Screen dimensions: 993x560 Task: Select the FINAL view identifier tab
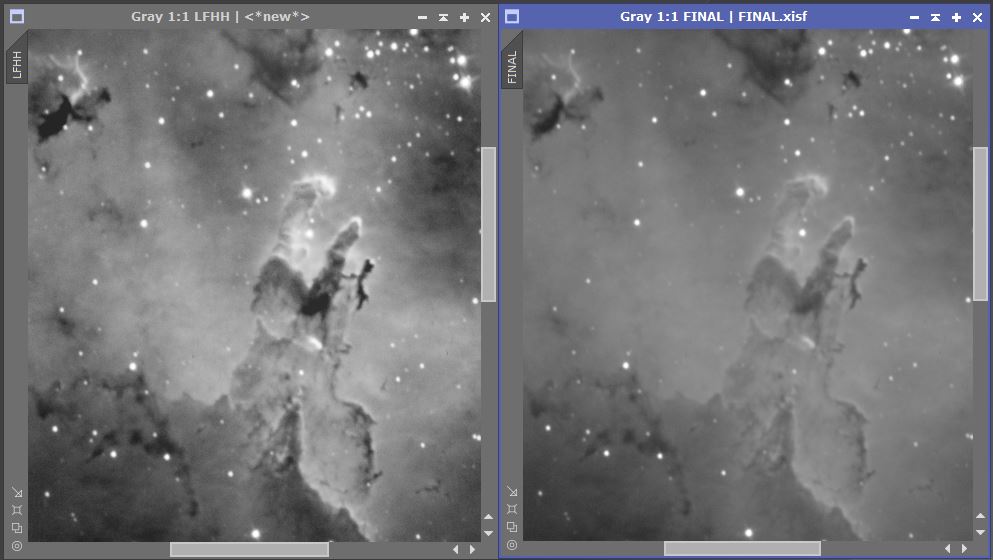click(x=512, y=67)
